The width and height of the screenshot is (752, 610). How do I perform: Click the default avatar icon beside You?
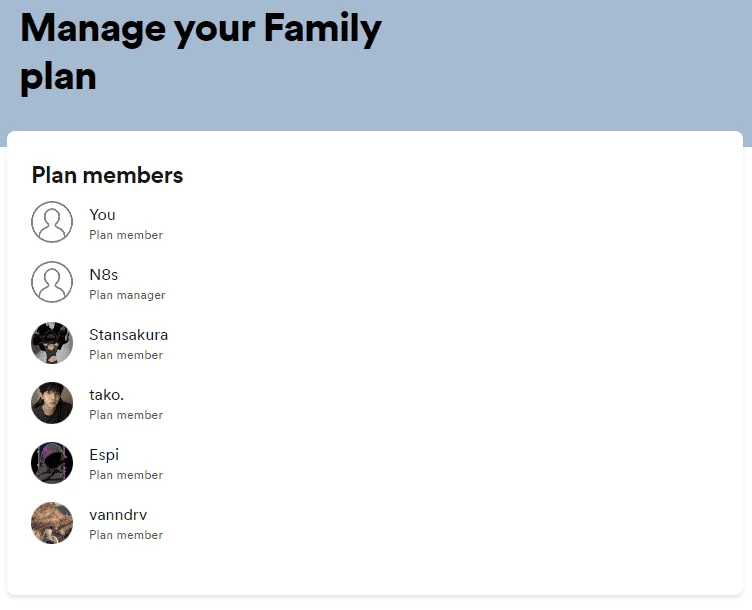click(52, 222)
